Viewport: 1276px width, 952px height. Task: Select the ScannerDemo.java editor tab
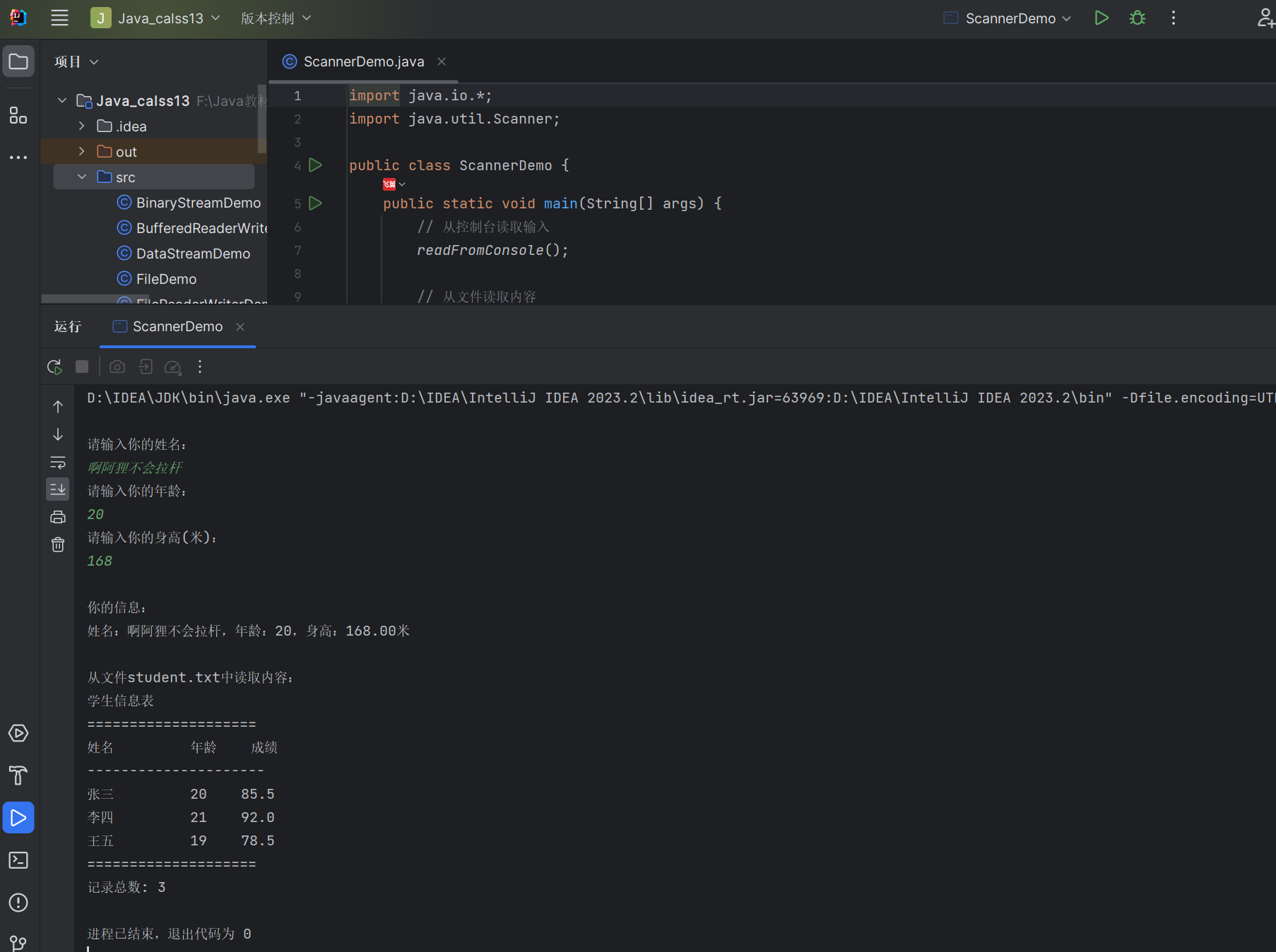point(363,61)
